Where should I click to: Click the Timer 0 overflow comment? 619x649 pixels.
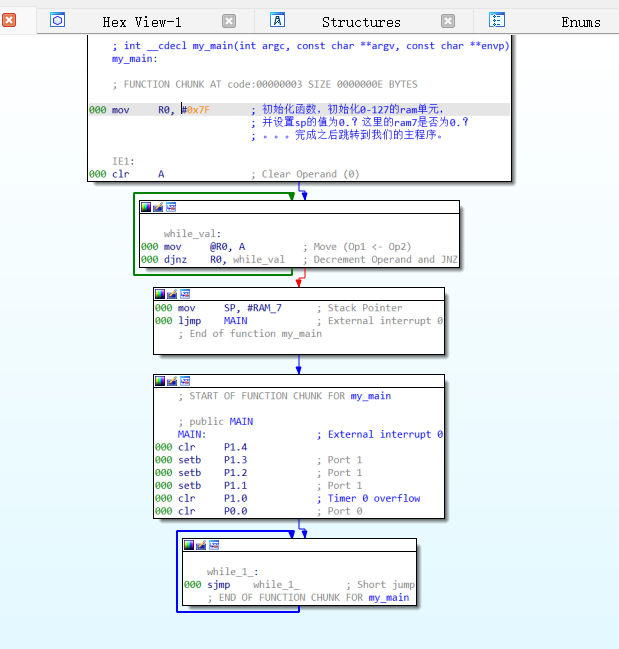click(369, 498)
